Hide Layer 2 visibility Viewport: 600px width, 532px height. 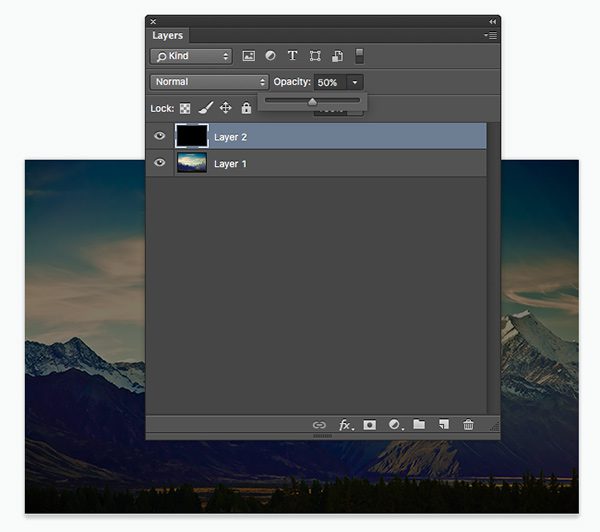click(x=160, y=136)
